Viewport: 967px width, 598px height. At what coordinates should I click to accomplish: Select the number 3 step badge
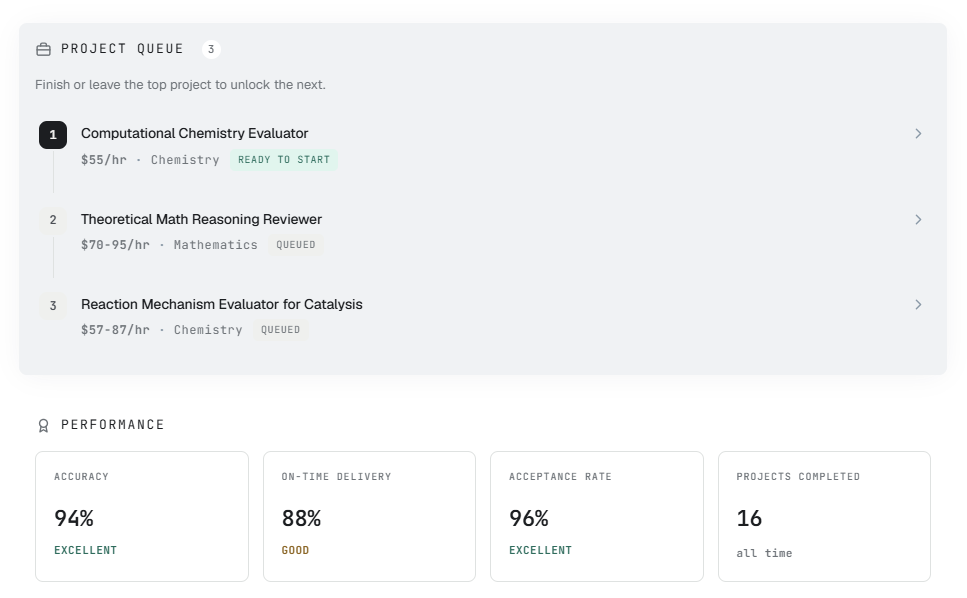[x=53, y=305]
